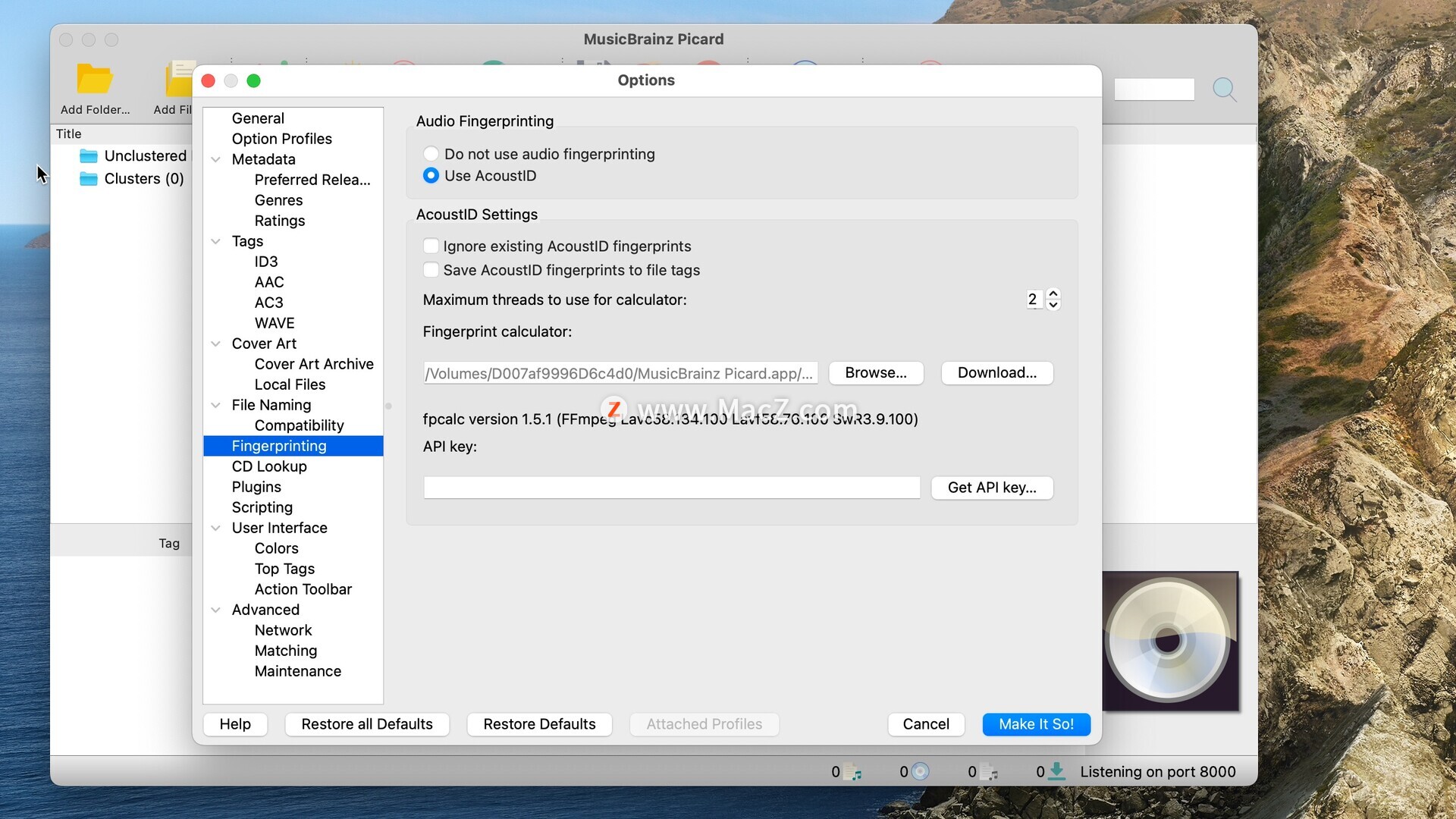Click the files count icon in status bar
The height and width of the screenshot is (819, 1456).
coord(853,772)
